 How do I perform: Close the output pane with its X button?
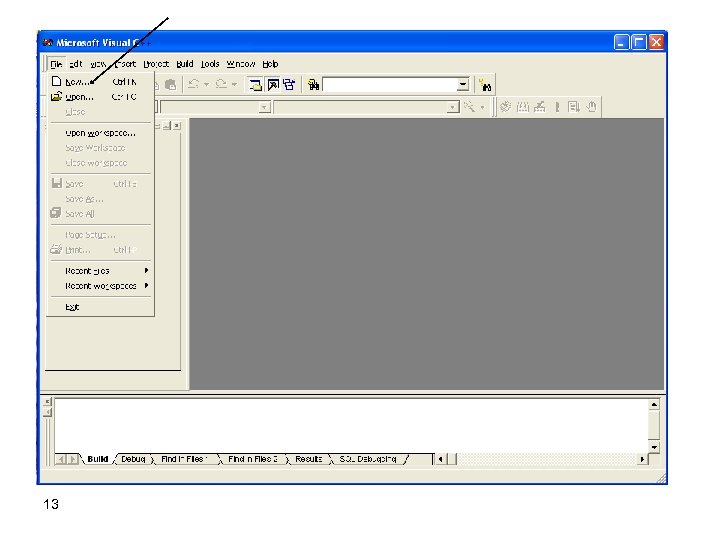[x=47, y=402]
